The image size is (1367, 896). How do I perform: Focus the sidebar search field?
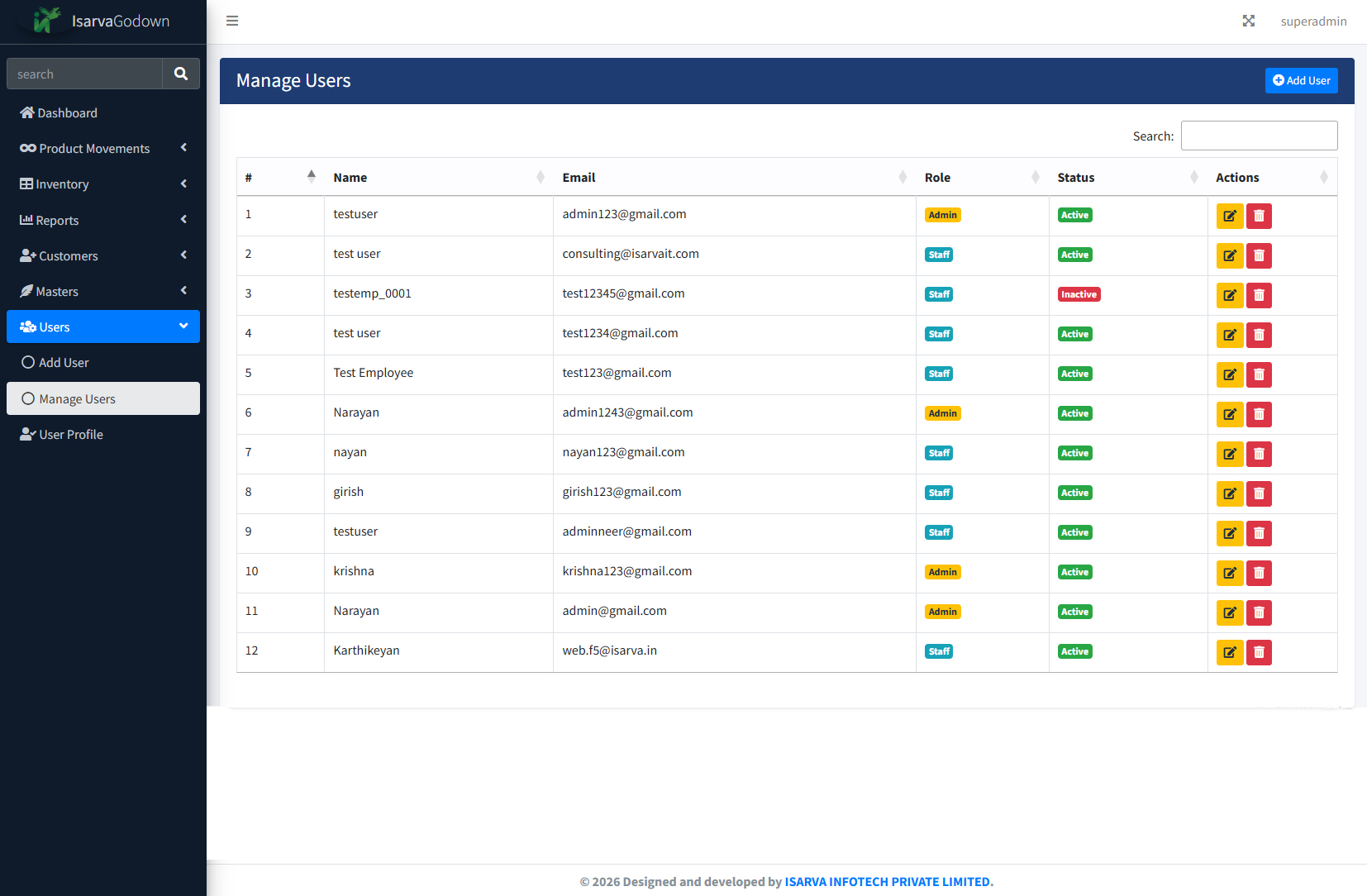pyautogui.click(x=84, y=74)
